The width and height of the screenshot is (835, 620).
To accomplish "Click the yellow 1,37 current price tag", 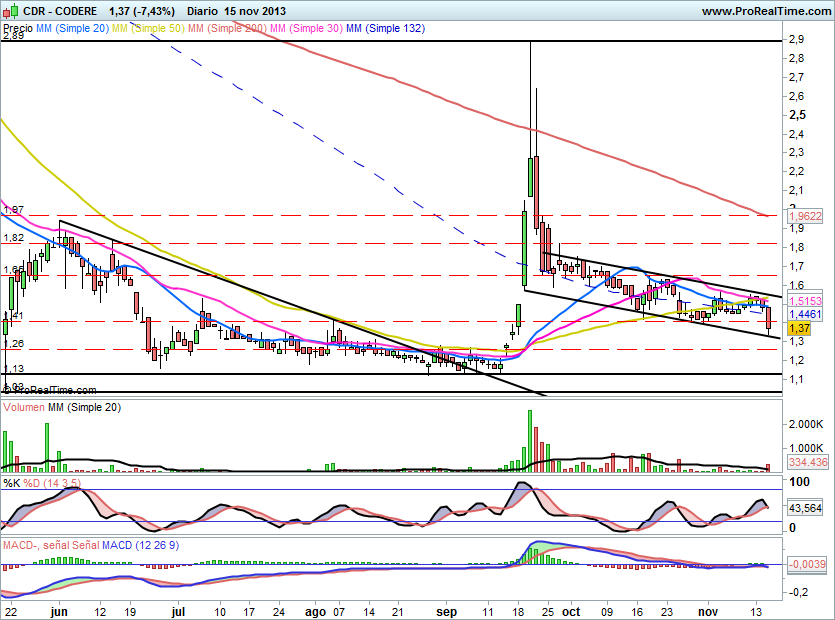I will [x=798, y=328].
